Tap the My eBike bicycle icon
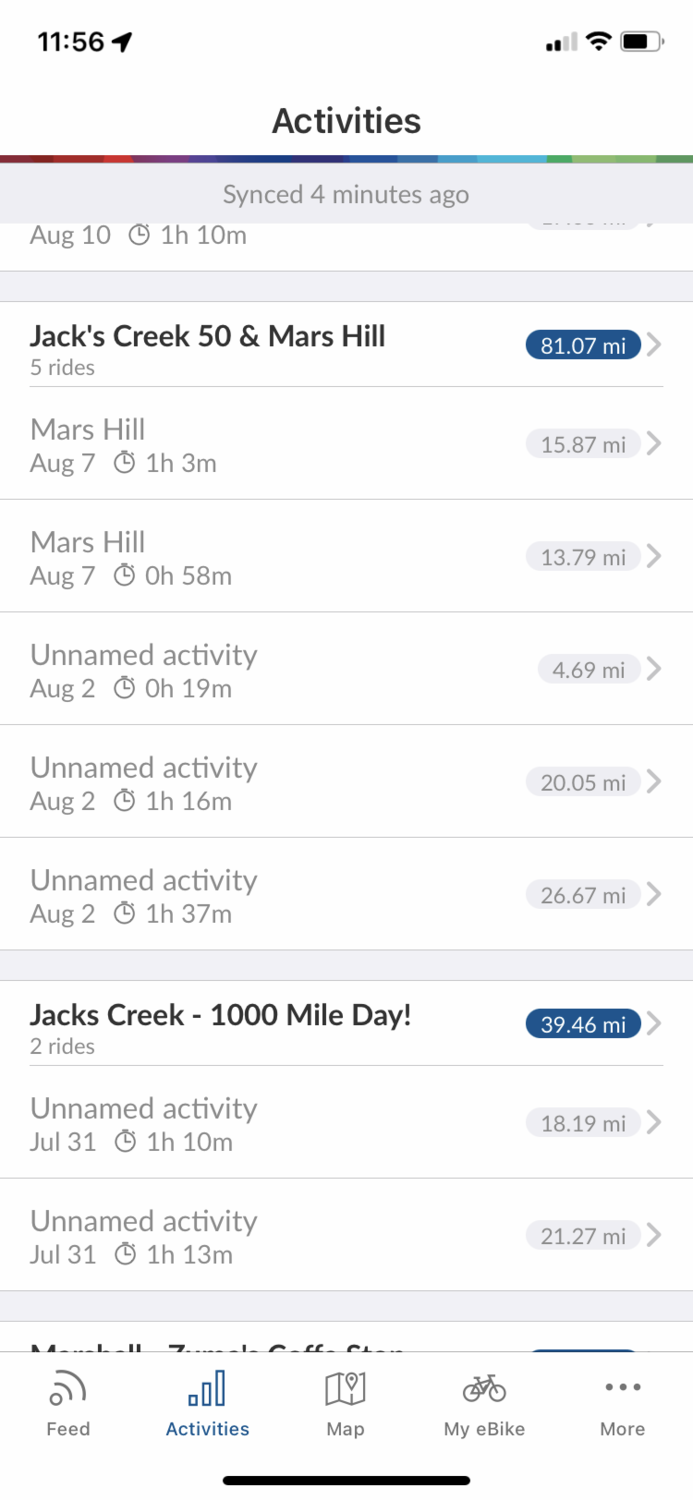The height and width of the screenshot is (1500, 693). point(484,1388)
